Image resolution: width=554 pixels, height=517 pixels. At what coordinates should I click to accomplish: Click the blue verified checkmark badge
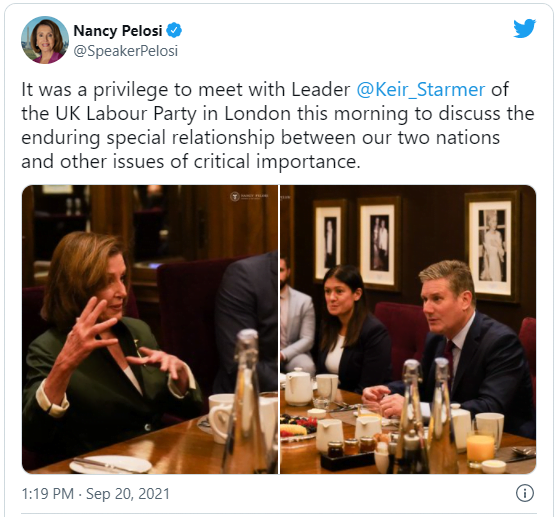174,30
